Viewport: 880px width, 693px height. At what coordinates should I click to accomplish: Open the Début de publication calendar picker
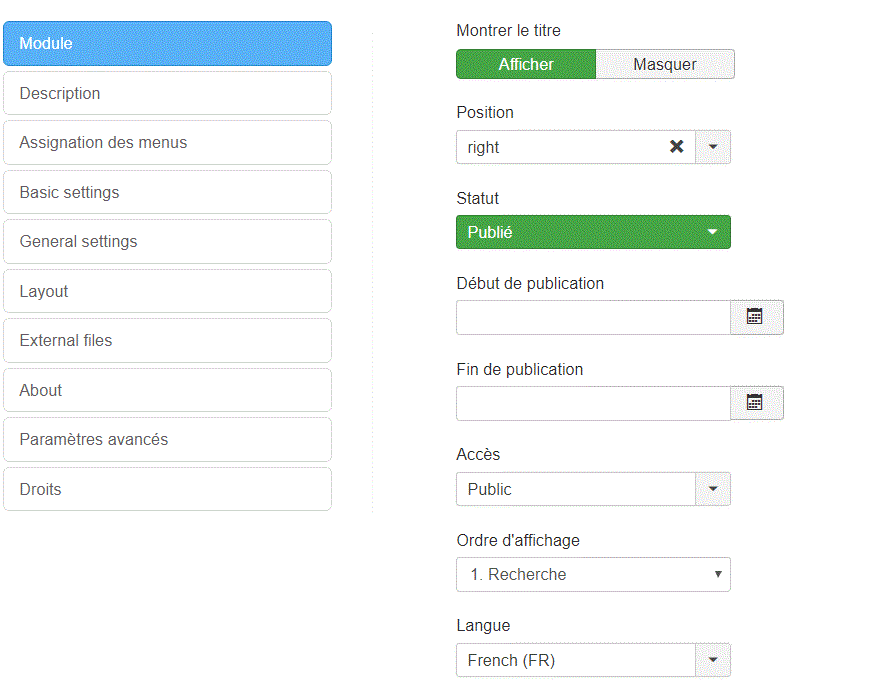[x=756, y=317]
